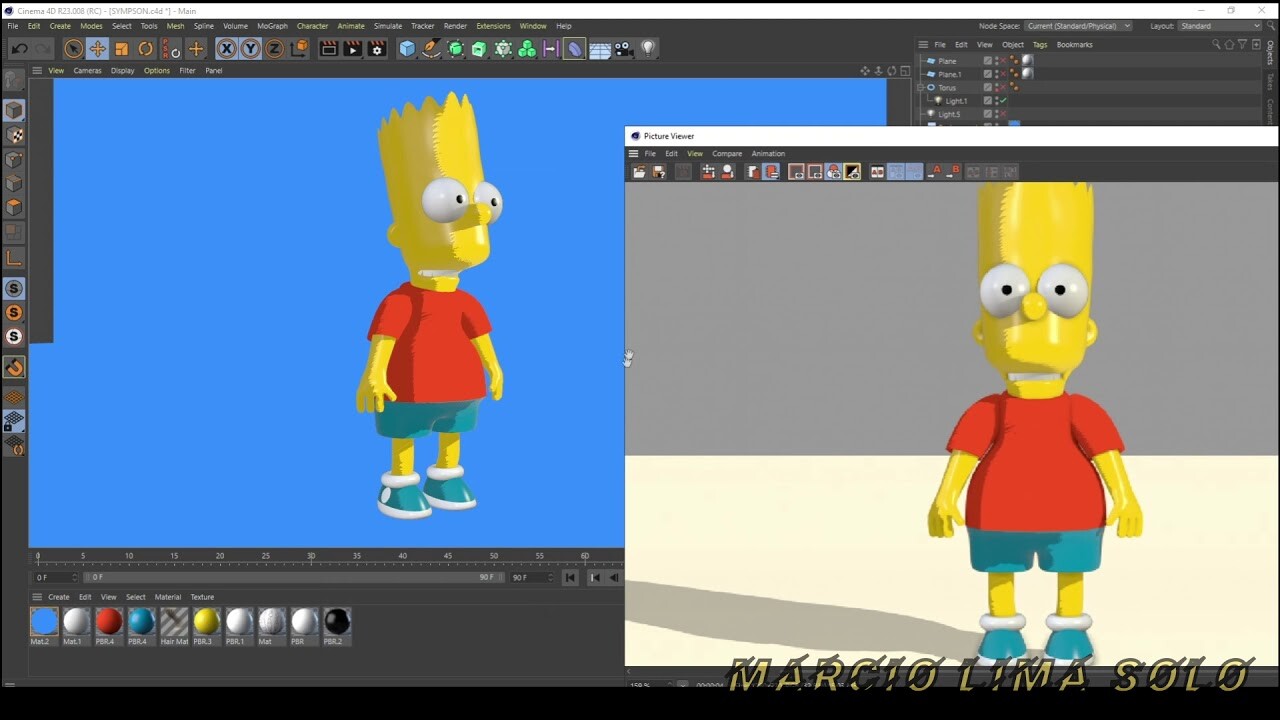This screenshot has width=1280, height=720.
Task: Open the MoGraph menu
Action: (x=270, y=26)
